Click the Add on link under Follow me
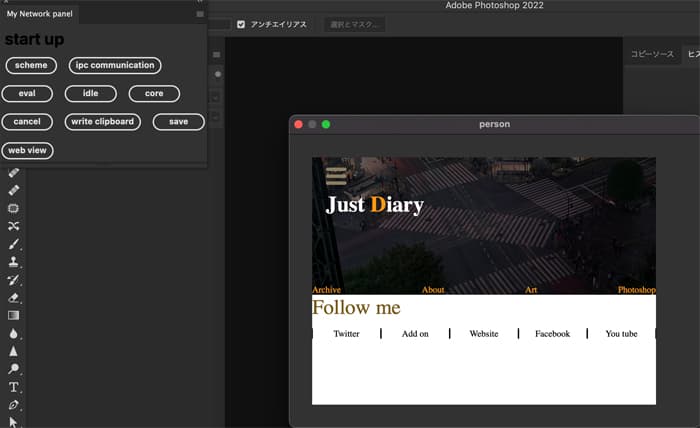The height and width of the screenshot is (428, 700). [415, 334]
